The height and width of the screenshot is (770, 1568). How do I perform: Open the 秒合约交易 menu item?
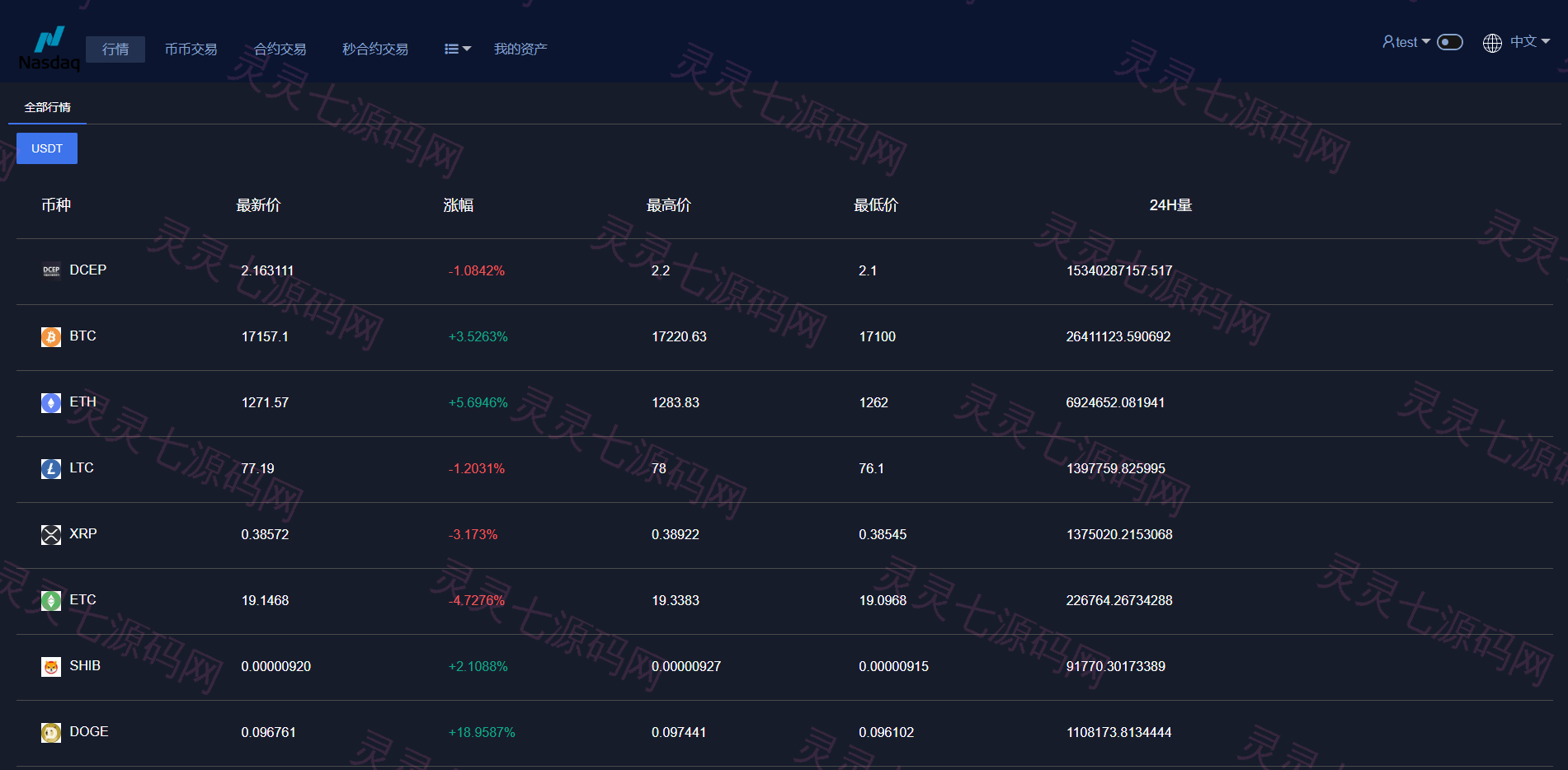[375, 49]
